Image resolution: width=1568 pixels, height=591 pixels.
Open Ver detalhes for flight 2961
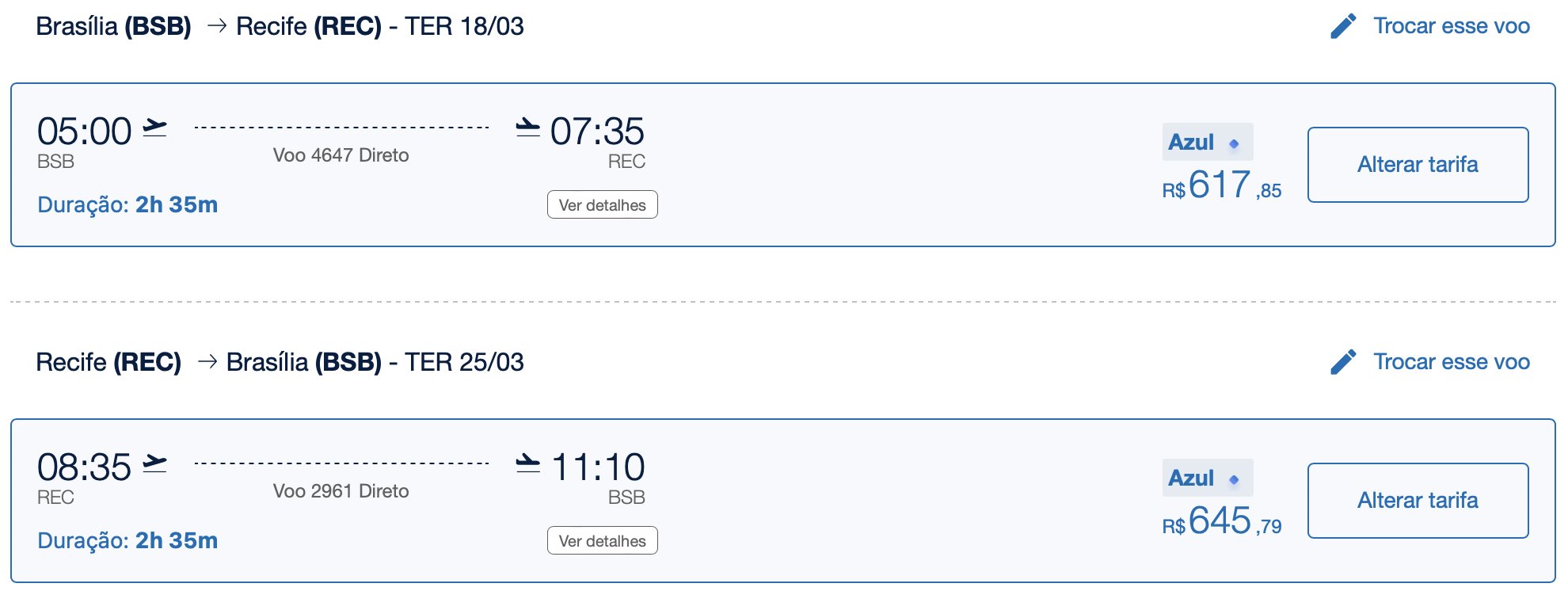click(603, 540)
